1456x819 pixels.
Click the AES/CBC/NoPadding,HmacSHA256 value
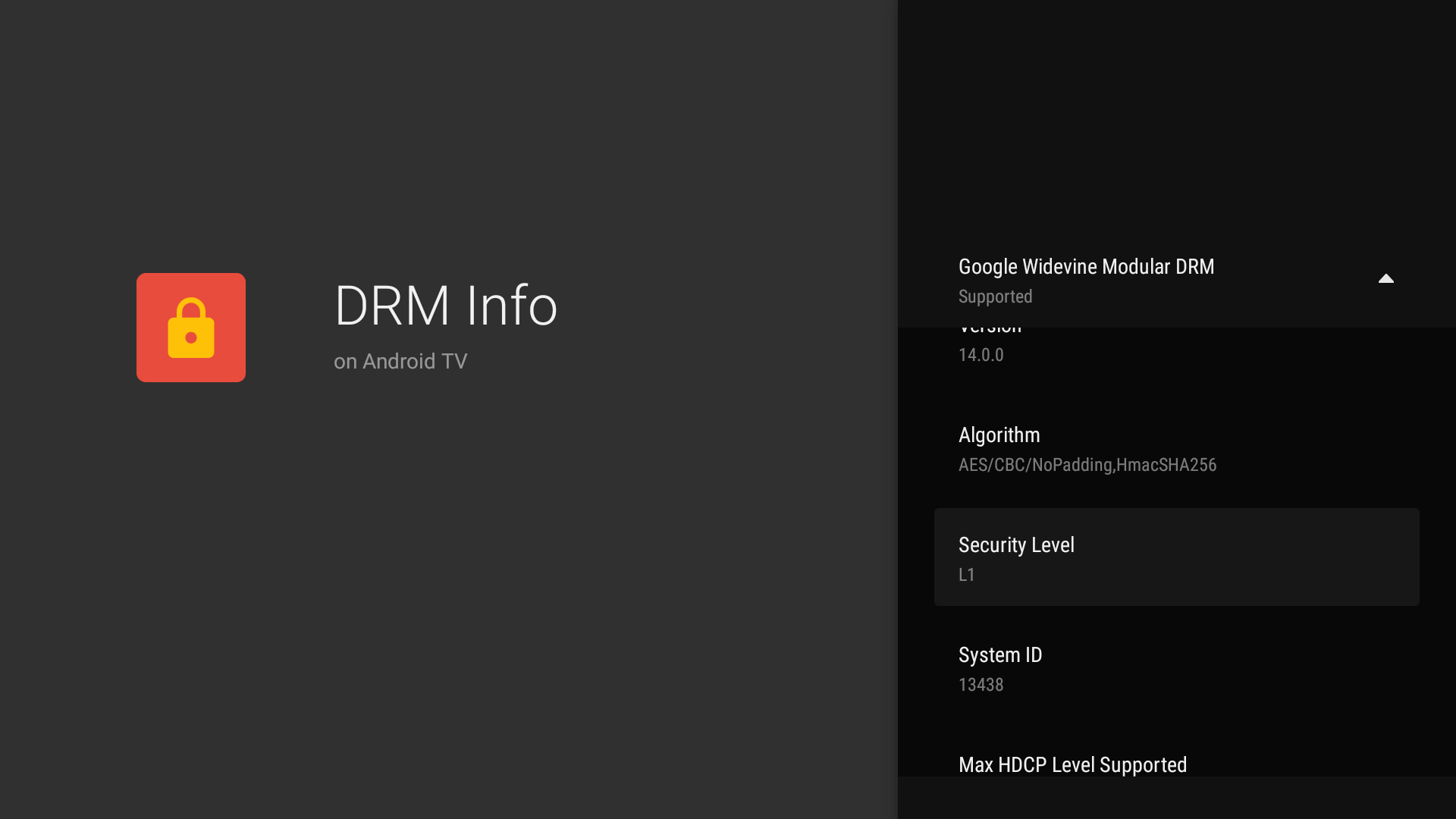pos(1087,465)
